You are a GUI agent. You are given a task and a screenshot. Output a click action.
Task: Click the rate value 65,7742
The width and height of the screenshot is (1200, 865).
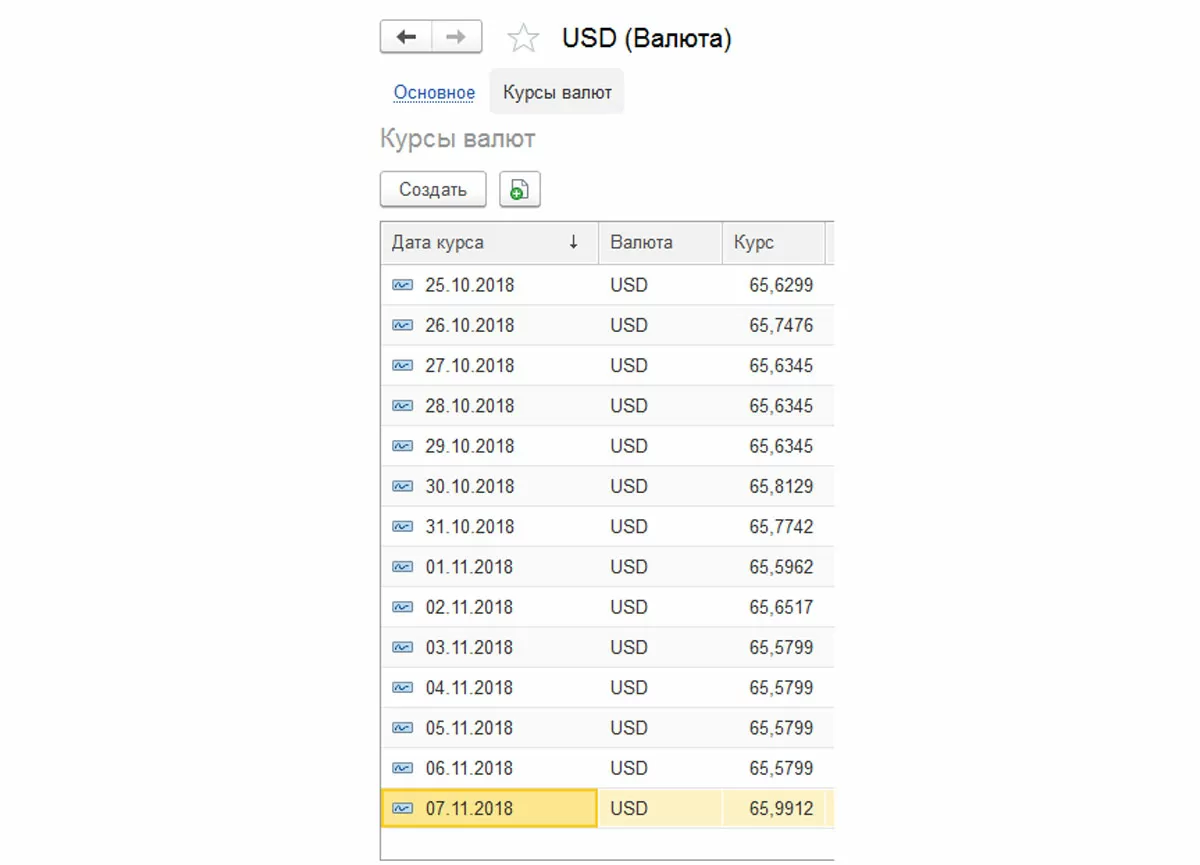tap(781, 527)
